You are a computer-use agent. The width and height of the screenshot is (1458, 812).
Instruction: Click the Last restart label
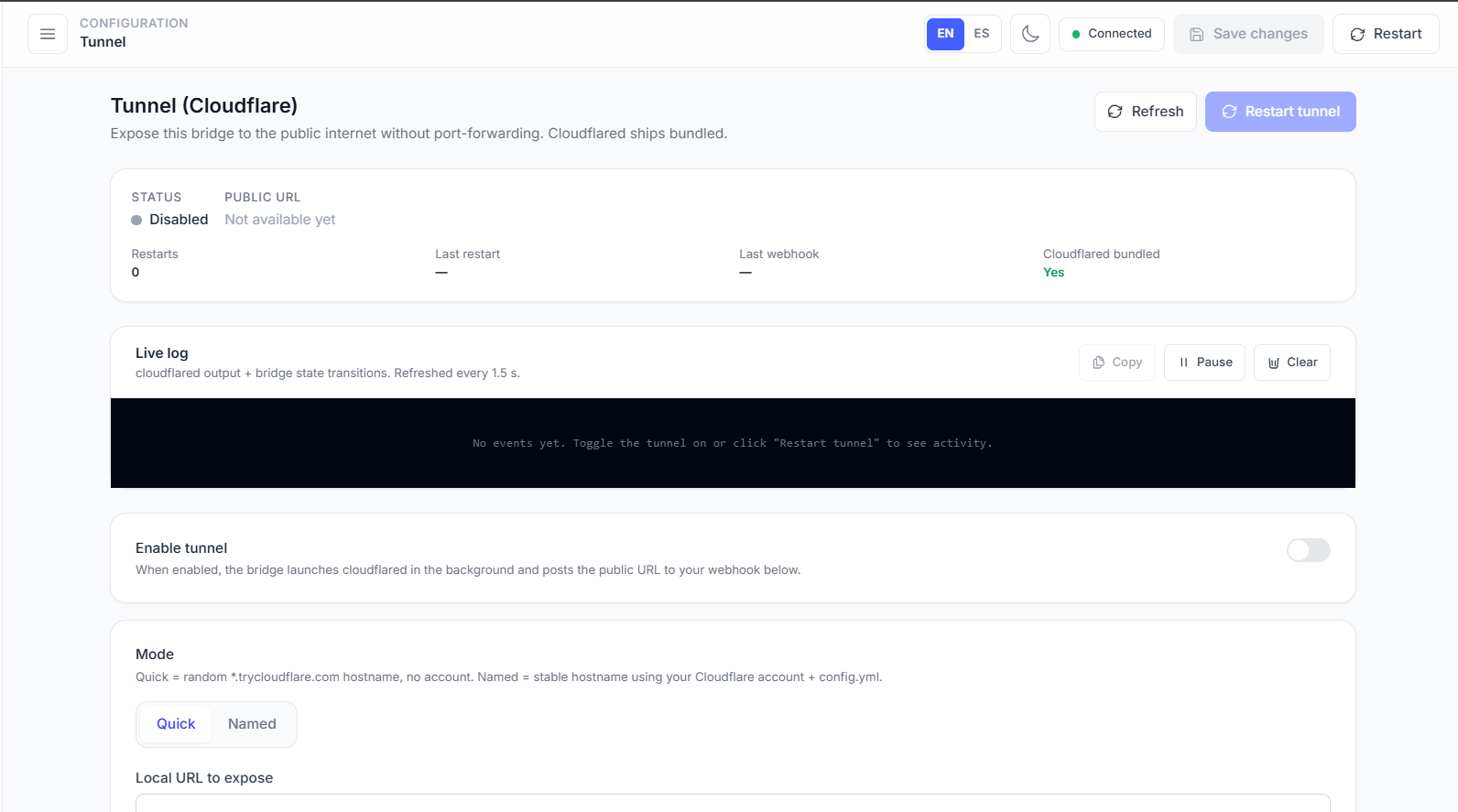tap(468, 254)
